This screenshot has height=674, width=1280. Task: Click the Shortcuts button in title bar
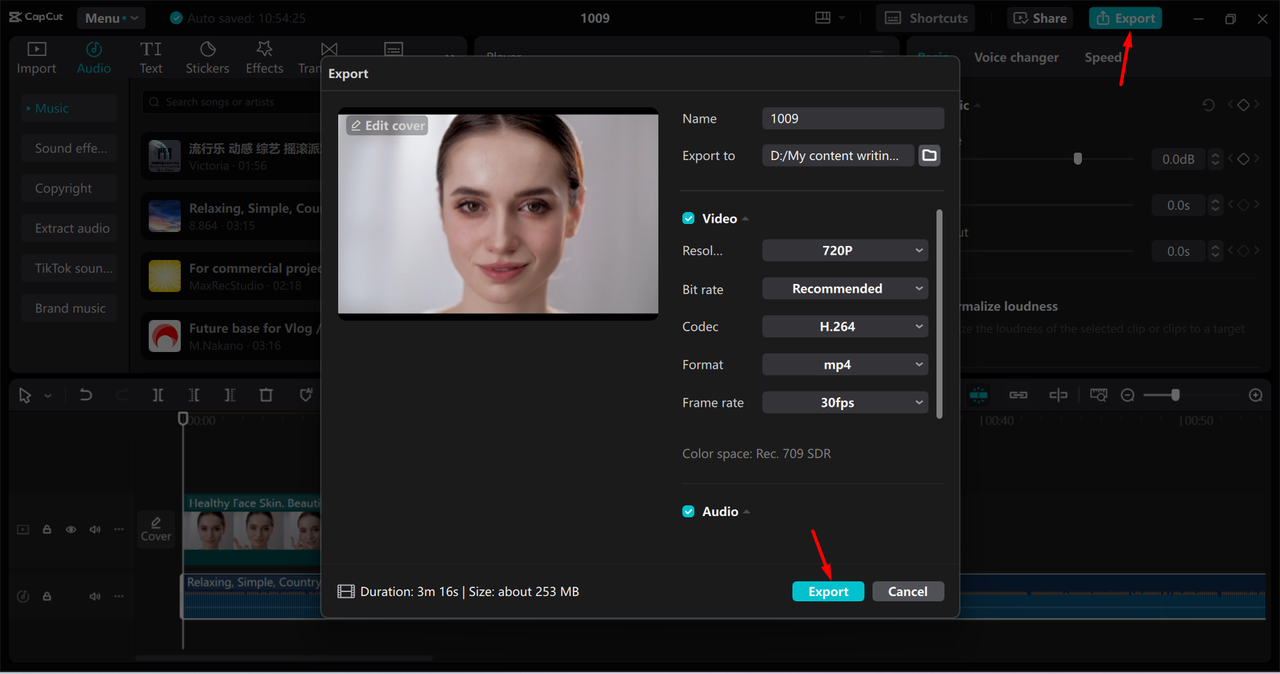tap(926, 18)
